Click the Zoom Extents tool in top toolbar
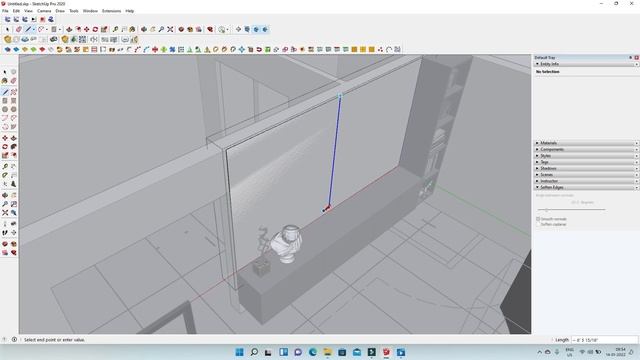 pyautogui.click(x=170, y=29)
